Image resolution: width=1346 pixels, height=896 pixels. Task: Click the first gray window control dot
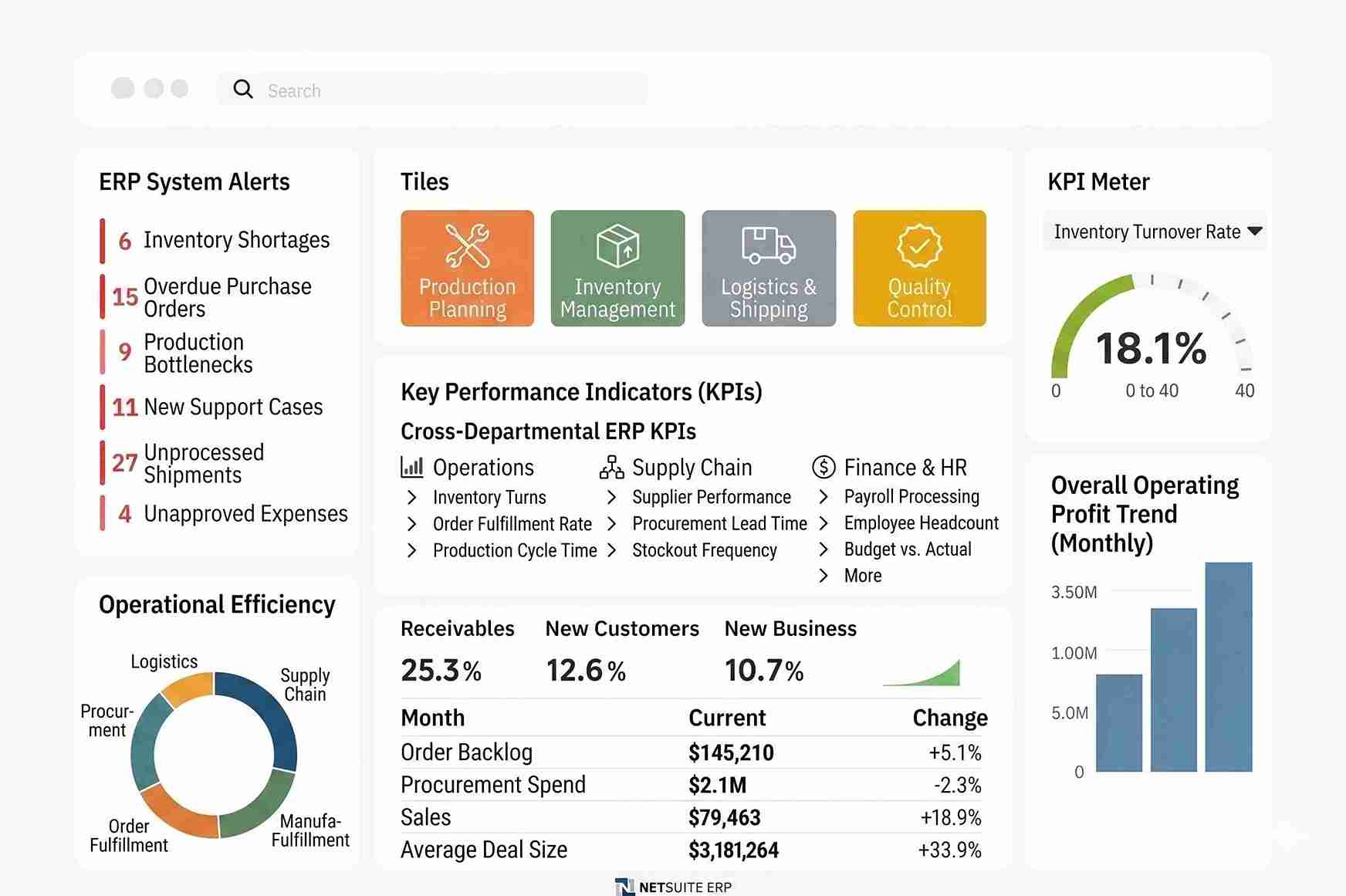[x=123, y=88]
